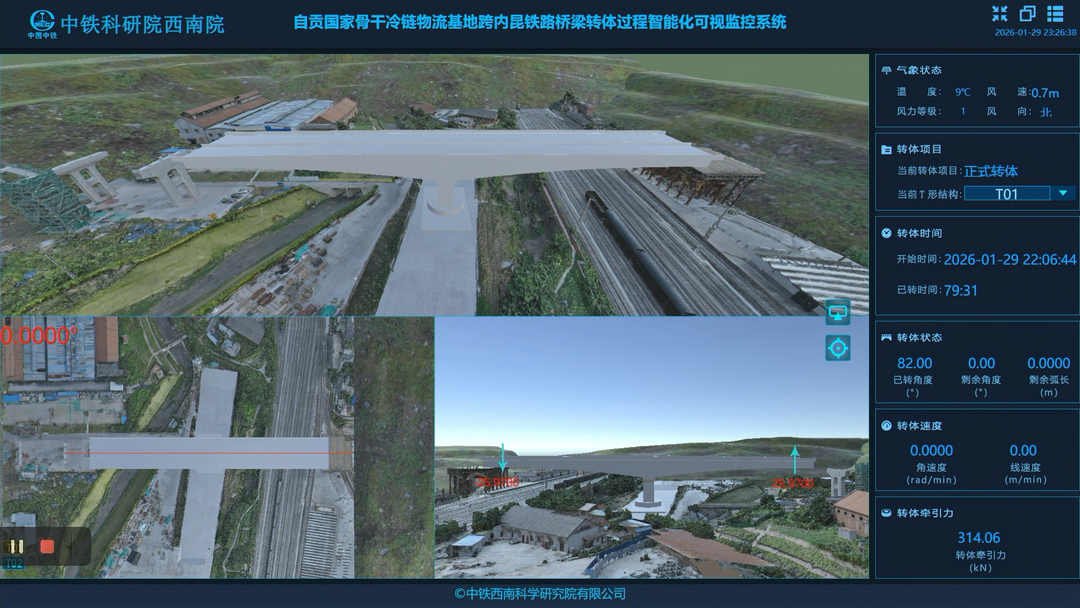This screenshot has width=1080, height=608.
Task: Click the T01 structure selection field
Action: 1007,194
